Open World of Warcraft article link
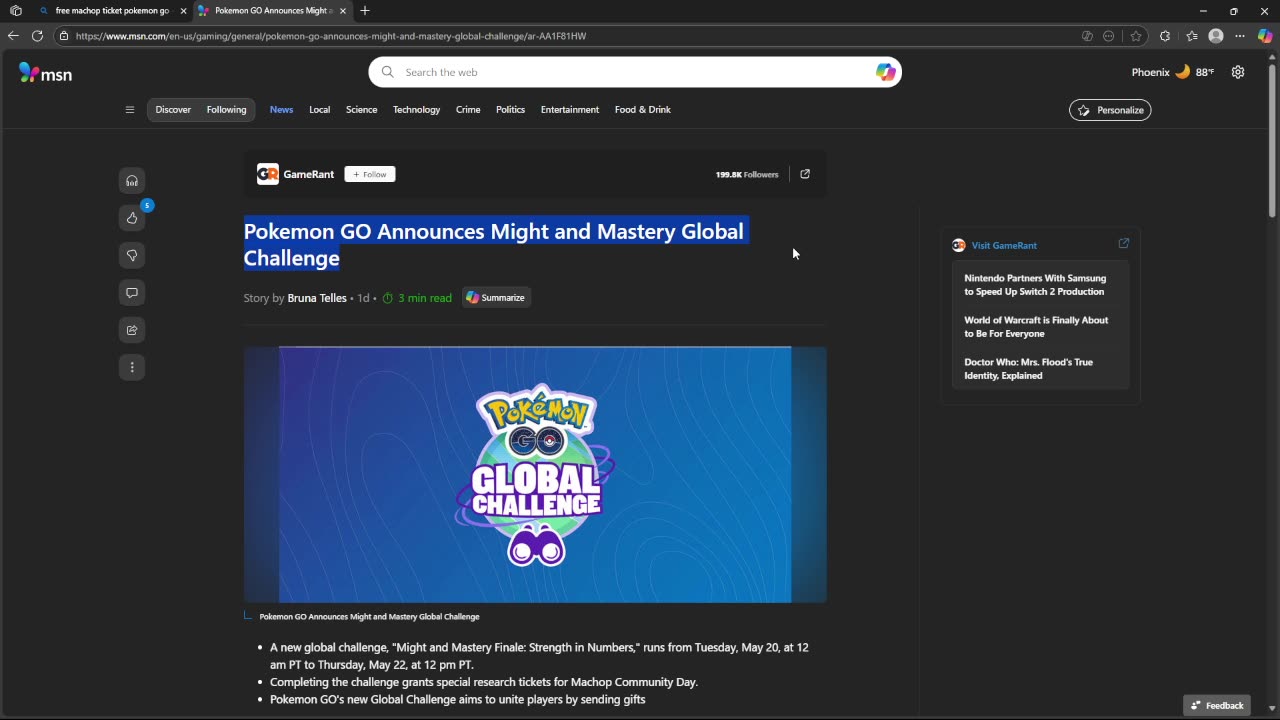 coord(1036,327)
